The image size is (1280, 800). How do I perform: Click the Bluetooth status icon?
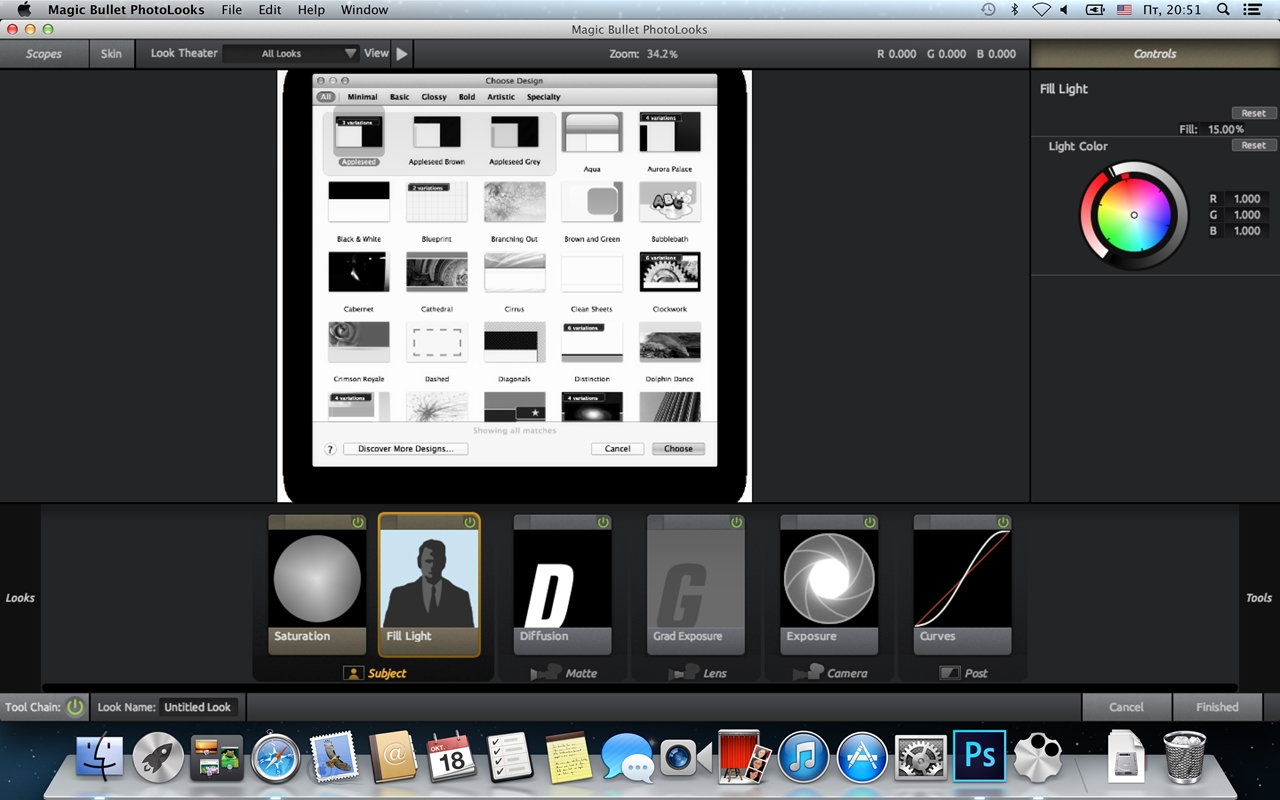pyautogui.click(x=1014, y=10)
